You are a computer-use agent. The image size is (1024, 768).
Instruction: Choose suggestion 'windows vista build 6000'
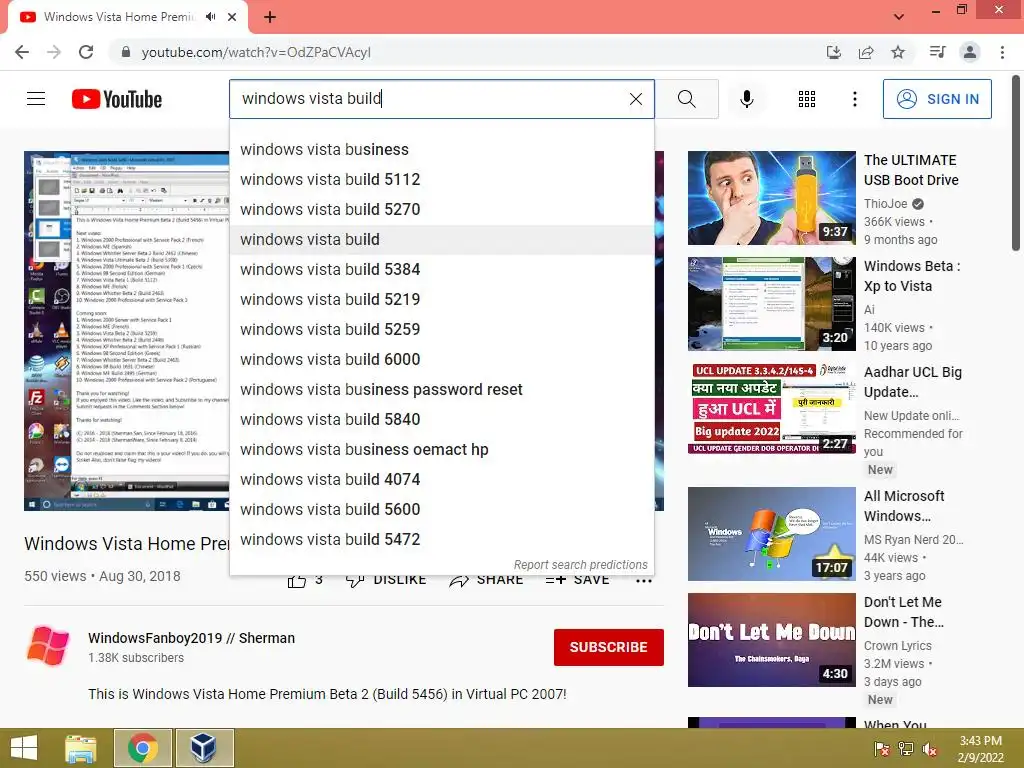441,360
